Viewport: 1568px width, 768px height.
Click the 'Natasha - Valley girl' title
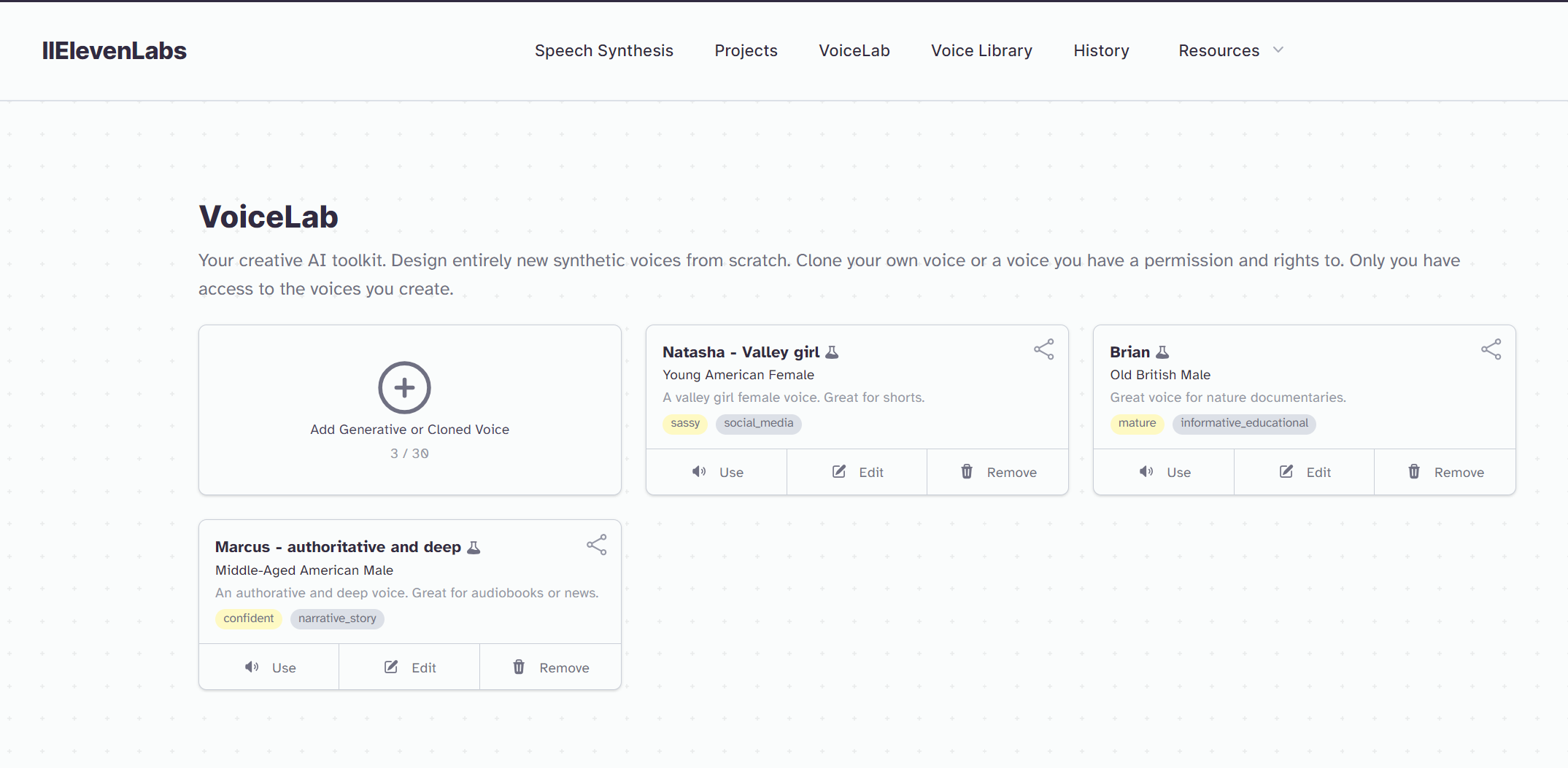pyautogui.click(x=741, y=352)
